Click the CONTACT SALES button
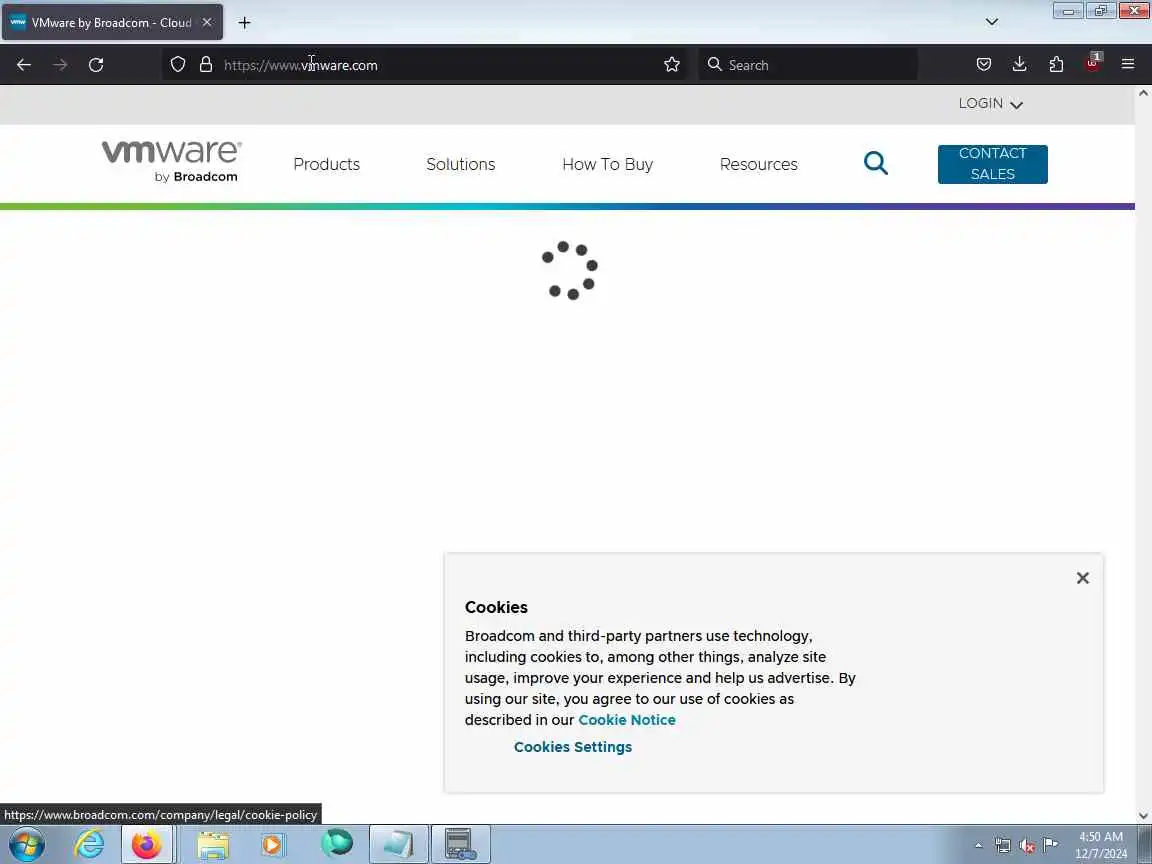The height and width of the screenshot is (864, 1152). (x=993, y=164)
